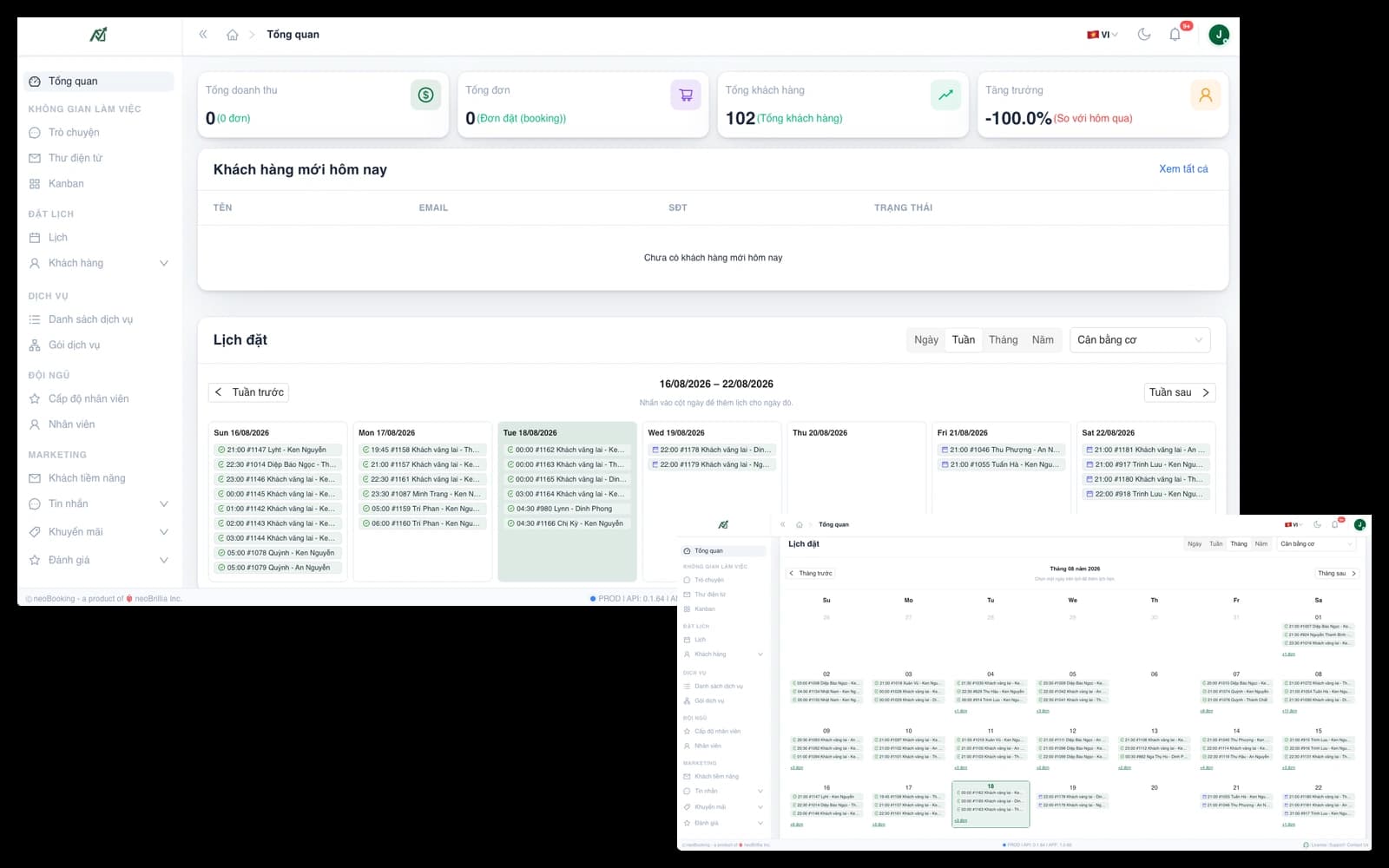Switch to Tuần tab in small window
Screen dimensions: 1389x868
[x=1215, y=544]
